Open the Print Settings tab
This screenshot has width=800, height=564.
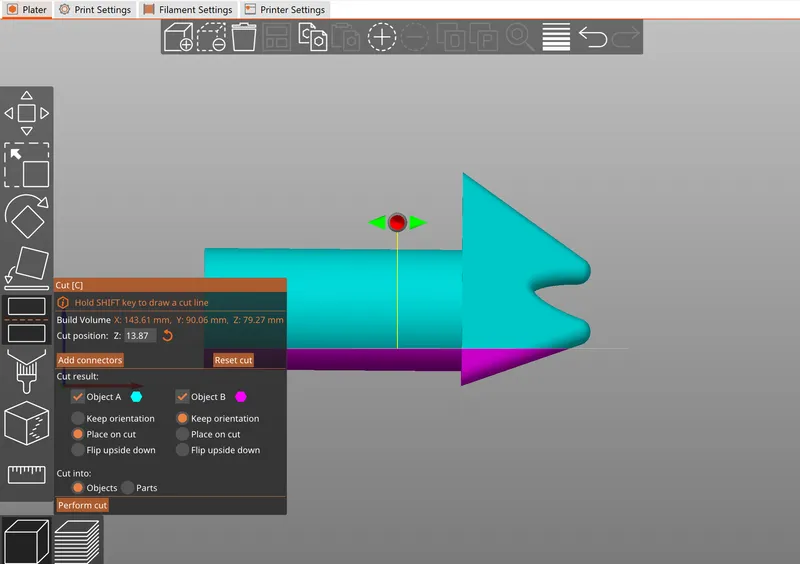pos(94,10)
